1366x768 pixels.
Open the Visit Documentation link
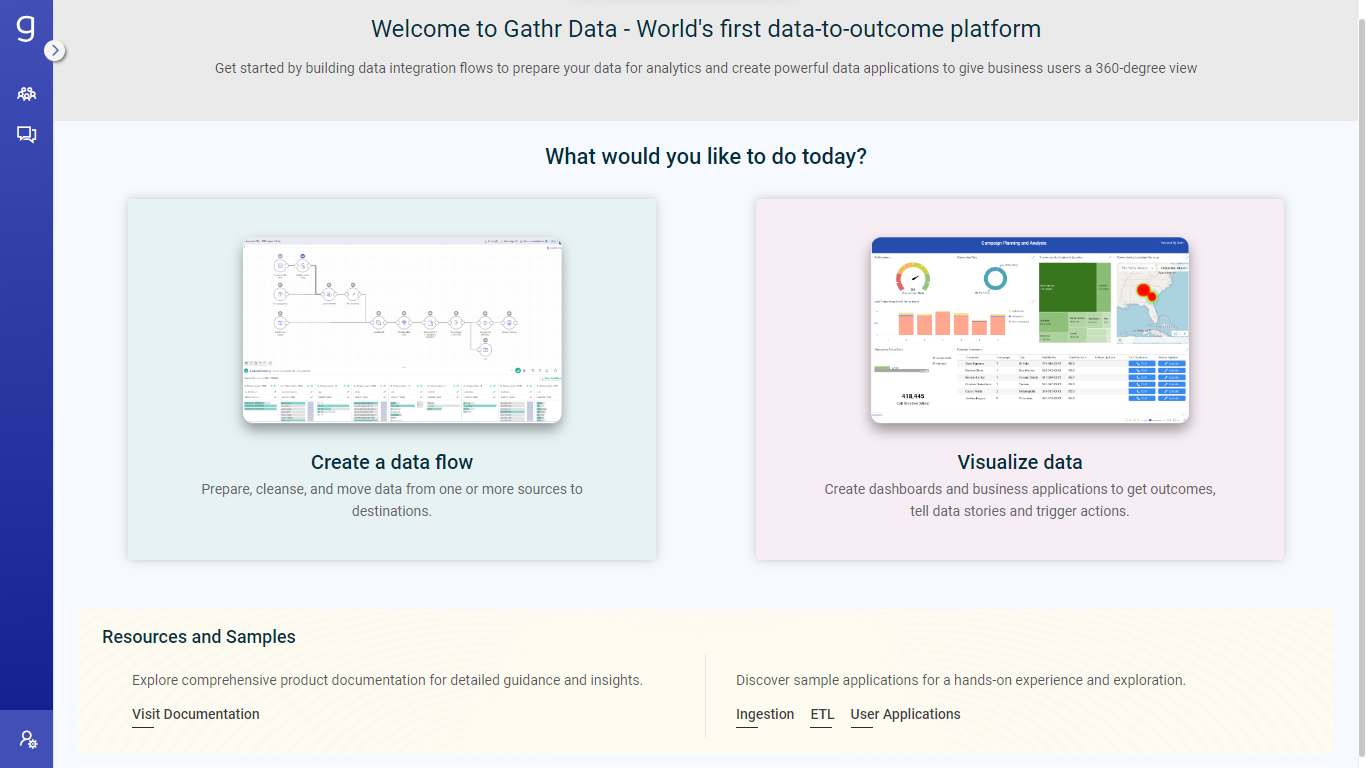click(x=196, y=714)
